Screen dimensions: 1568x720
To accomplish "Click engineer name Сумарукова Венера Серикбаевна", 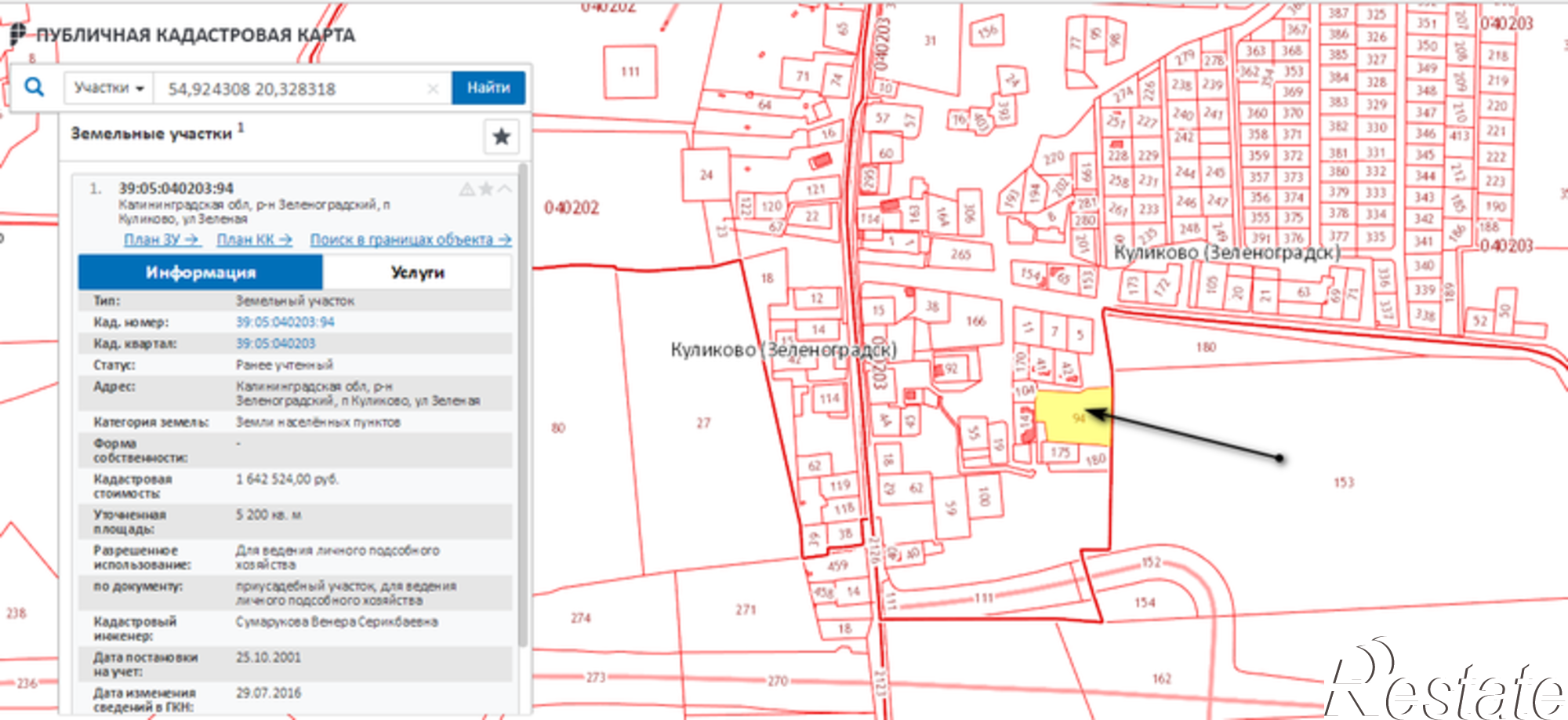I will pyautogui.click(x=337, y=622).
